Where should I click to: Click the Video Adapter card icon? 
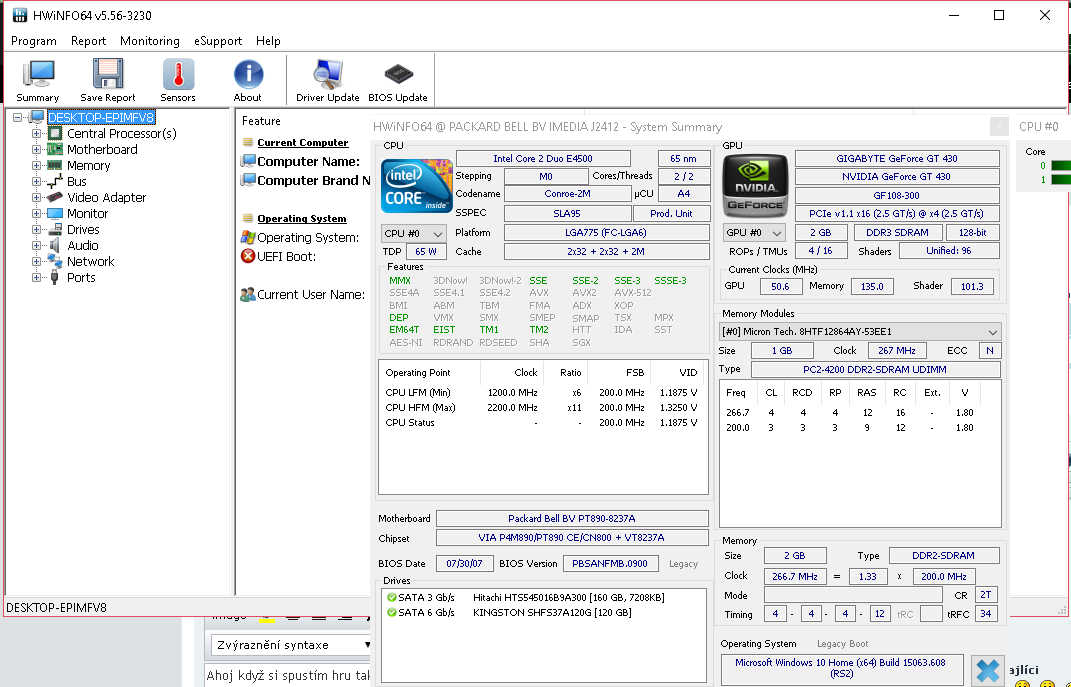(55, 197)
